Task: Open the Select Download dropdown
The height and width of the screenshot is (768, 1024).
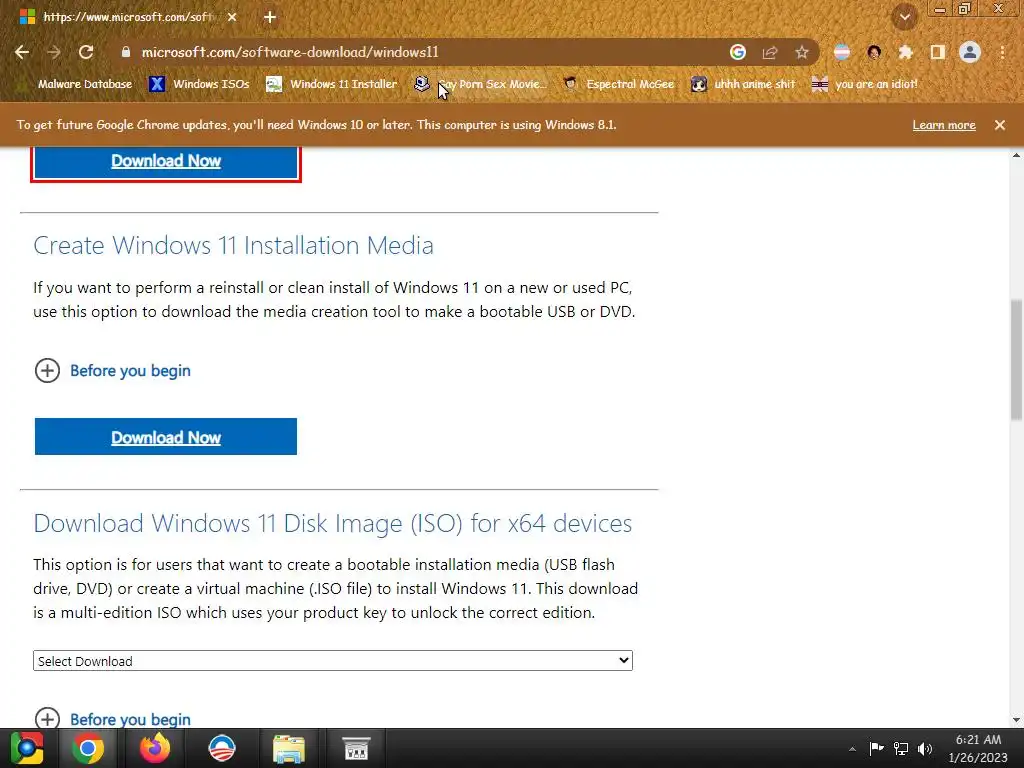Action: (x=332, y=661)
